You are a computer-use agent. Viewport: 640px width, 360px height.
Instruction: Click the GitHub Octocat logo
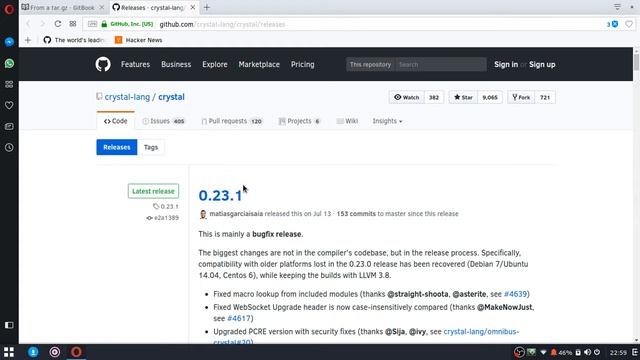(103, 64)
